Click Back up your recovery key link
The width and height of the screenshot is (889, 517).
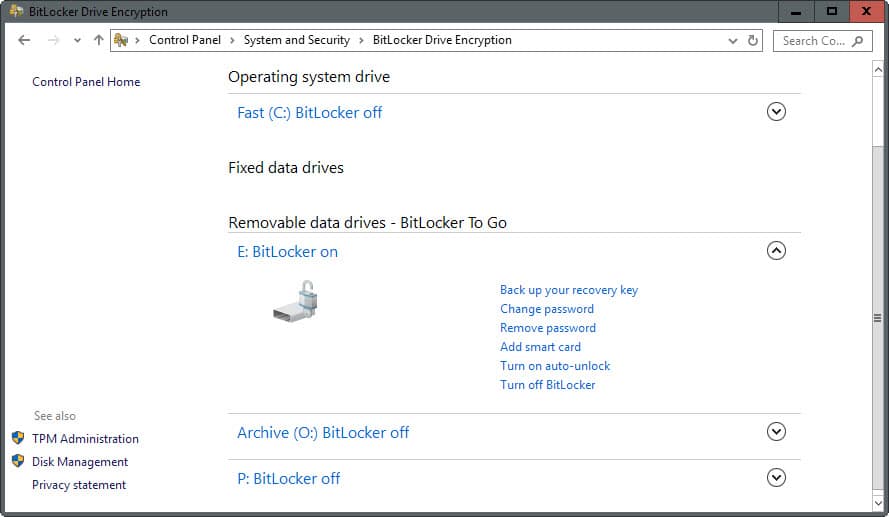click(x=568, y=290)
